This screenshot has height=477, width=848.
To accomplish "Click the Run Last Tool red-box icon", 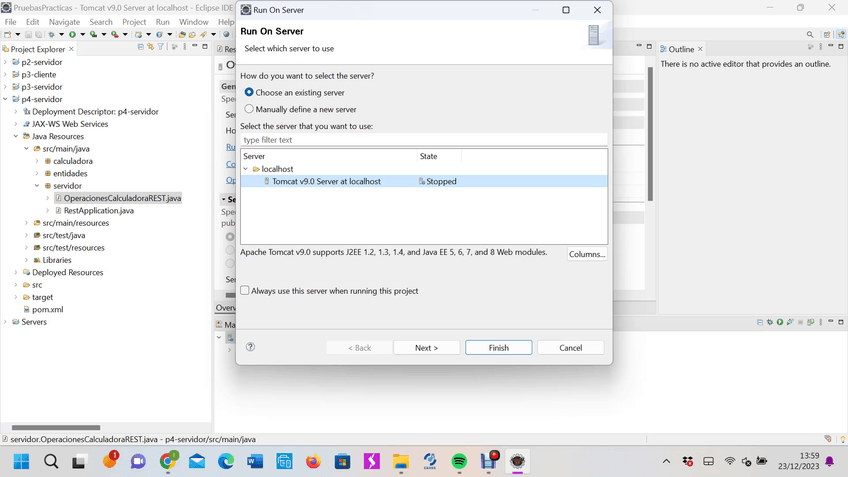I will click(x=115, y=34).
